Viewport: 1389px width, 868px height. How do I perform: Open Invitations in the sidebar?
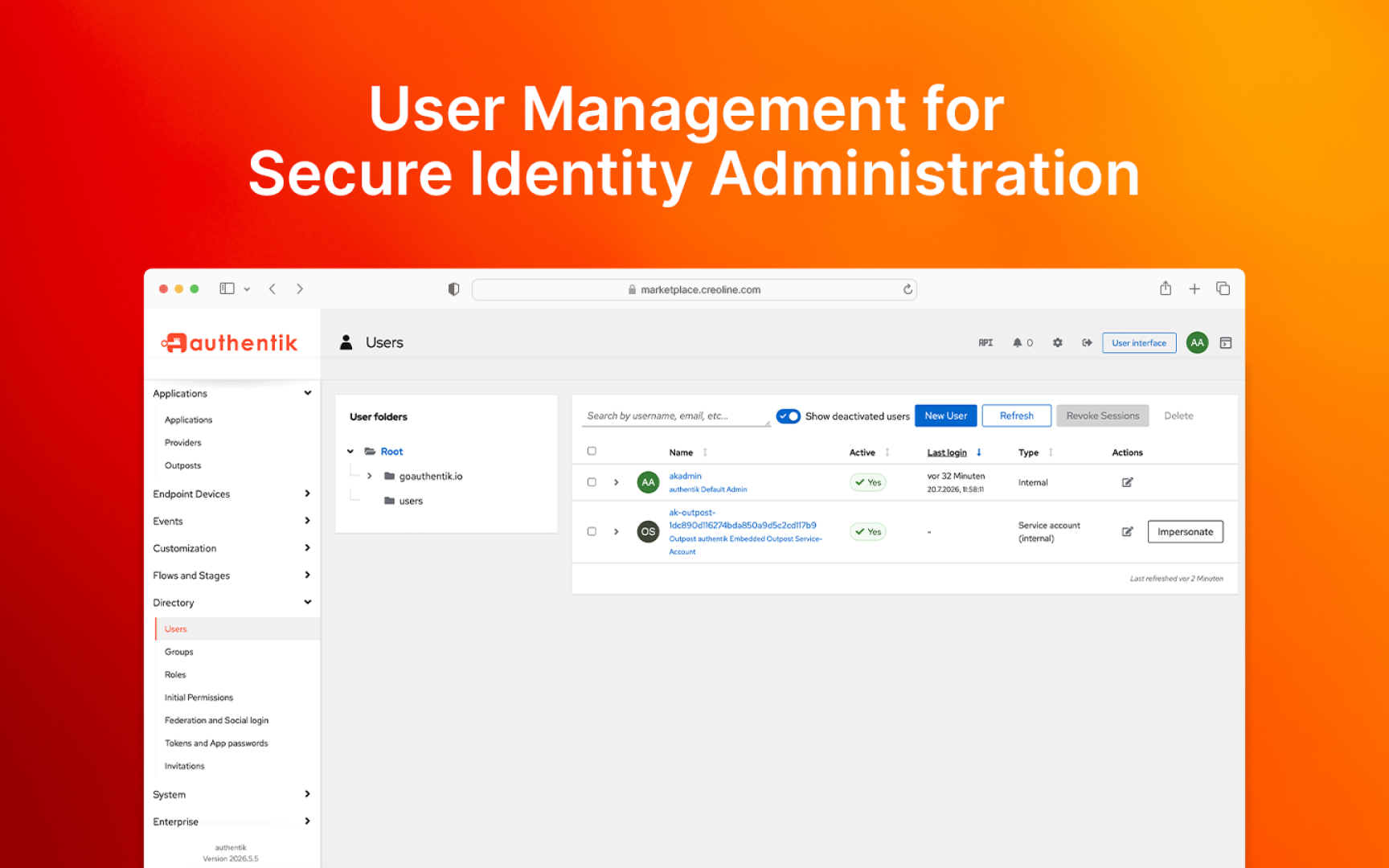pos(185,767)
